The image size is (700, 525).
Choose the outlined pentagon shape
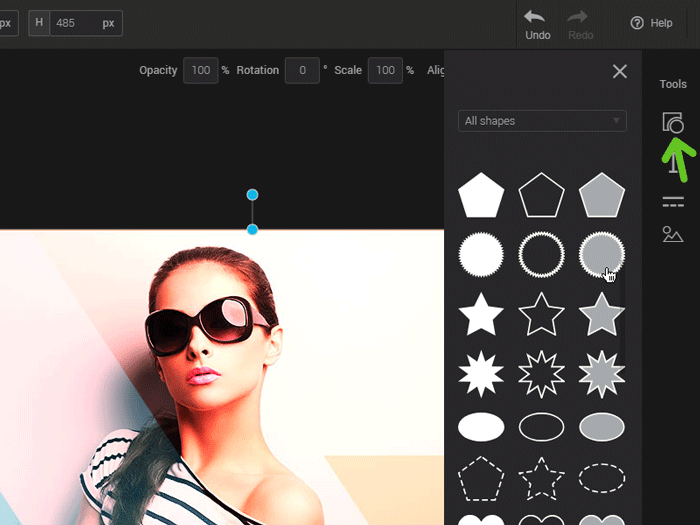tap(541, 195)
